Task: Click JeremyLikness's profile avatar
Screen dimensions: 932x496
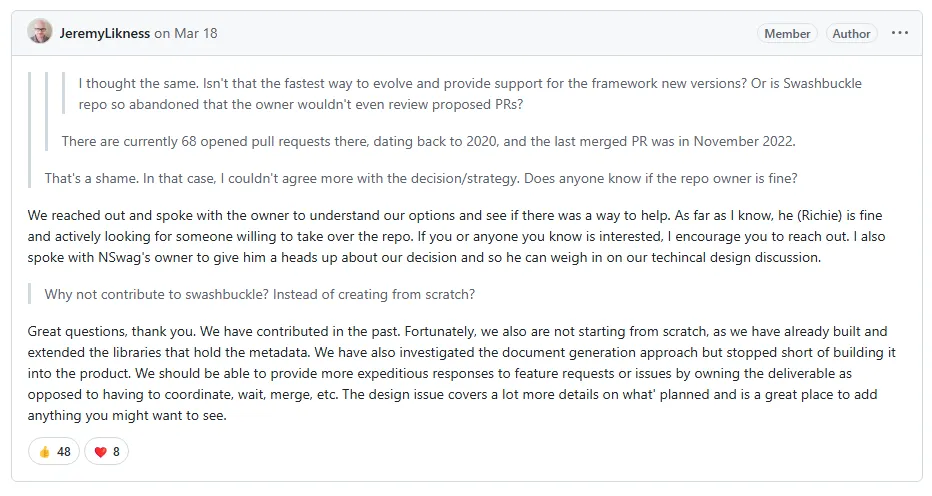Action: tap(41, 33)
